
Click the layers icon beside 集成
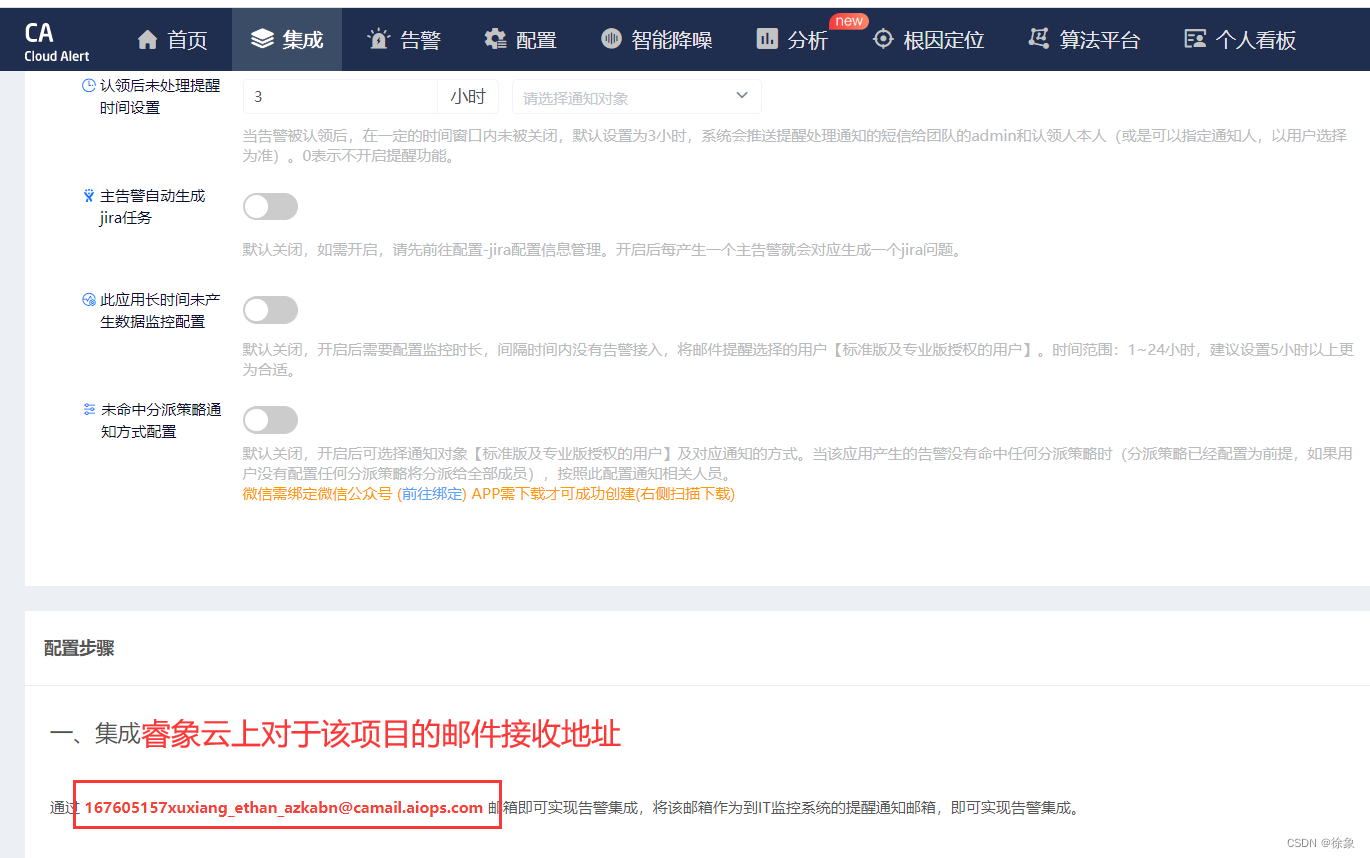[262, 39]
